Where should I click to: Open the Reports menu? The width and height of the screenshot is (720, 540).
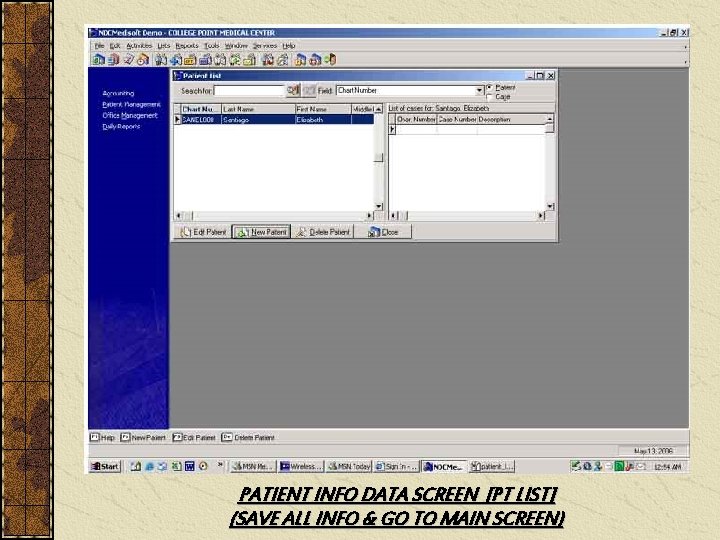(187, 46)
